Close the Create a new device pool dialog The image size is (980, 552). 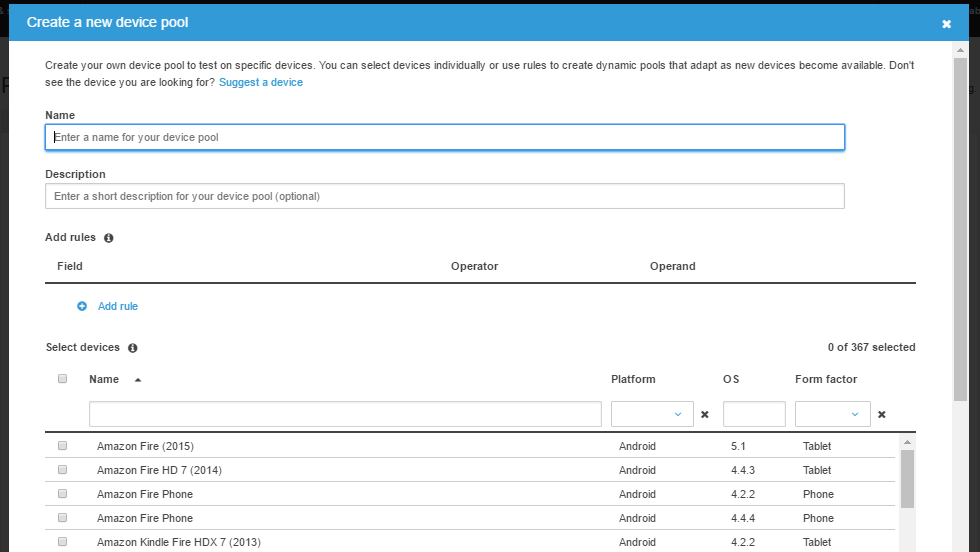pos(946,24)
